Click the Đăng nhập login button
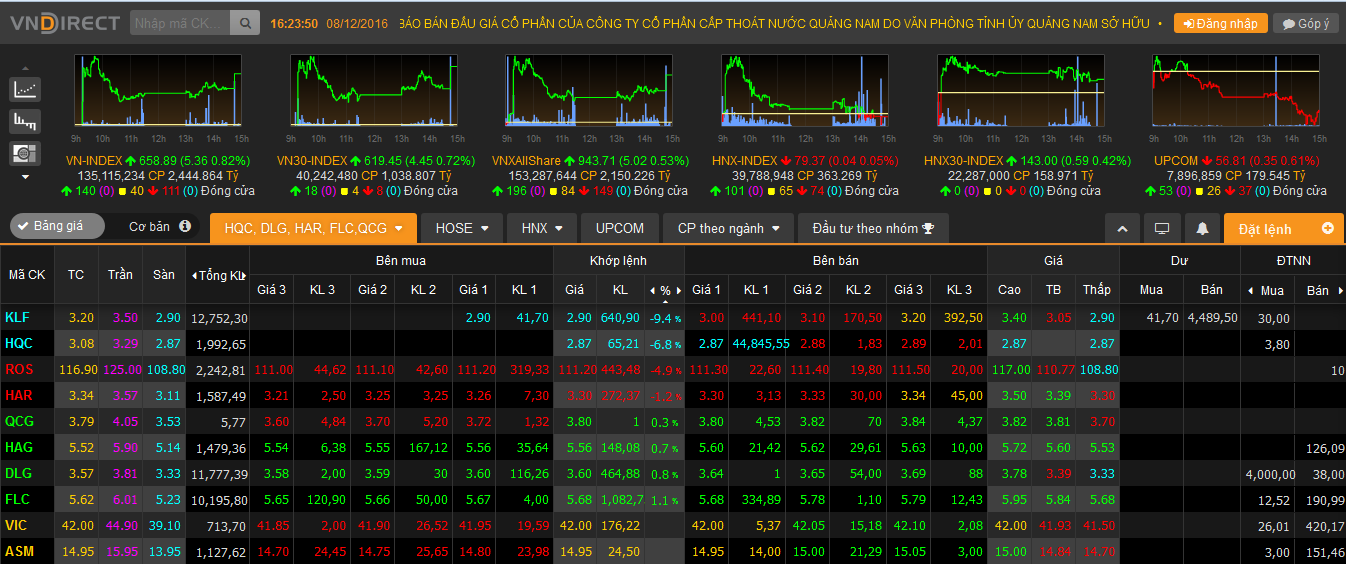 (1221, 23)
